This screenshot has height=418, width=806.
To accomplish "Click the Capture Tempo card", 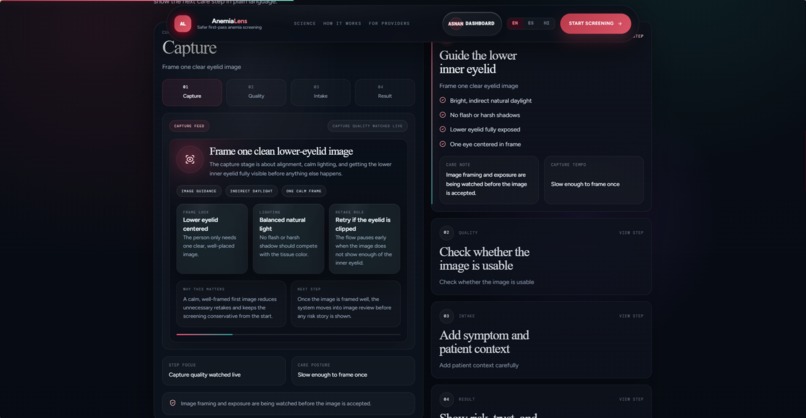I will 594,180.
